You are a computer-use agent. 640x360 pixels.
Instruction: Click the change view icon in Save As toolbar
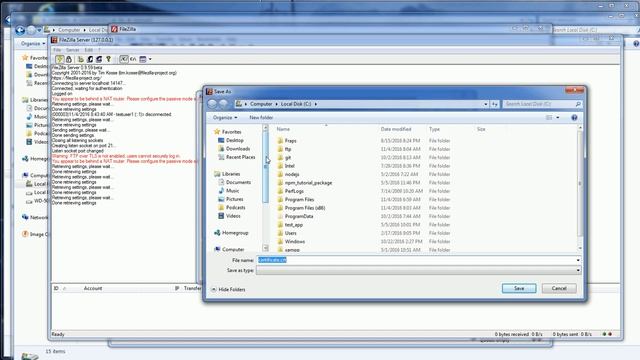549,118
